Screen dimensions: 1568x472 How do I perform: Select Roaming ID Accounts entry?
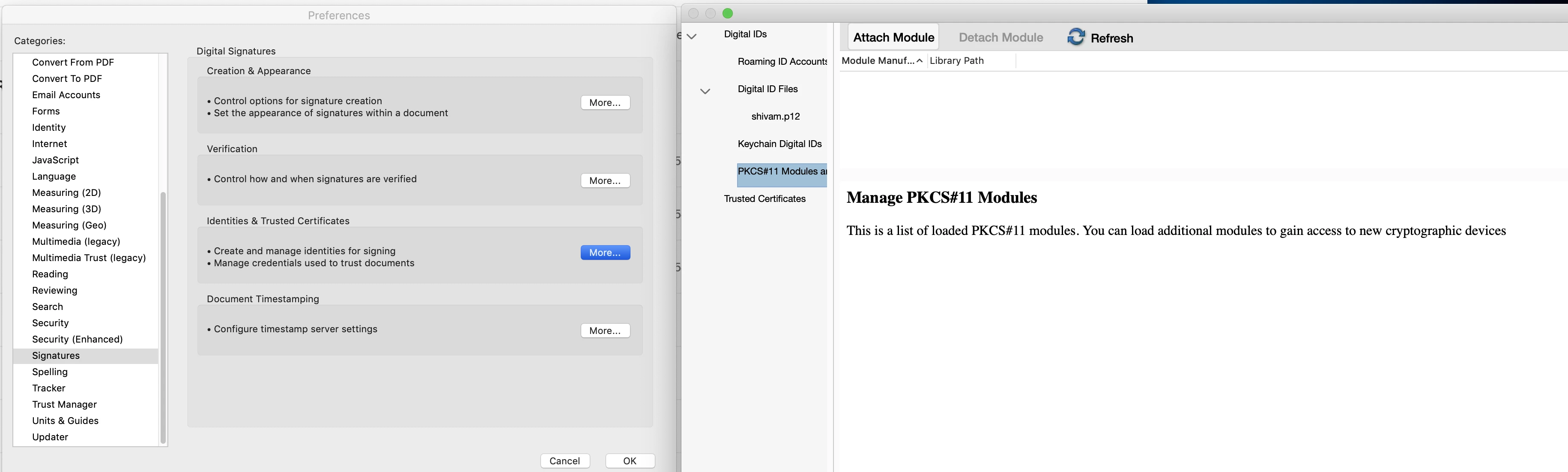(x=782, y=61)
